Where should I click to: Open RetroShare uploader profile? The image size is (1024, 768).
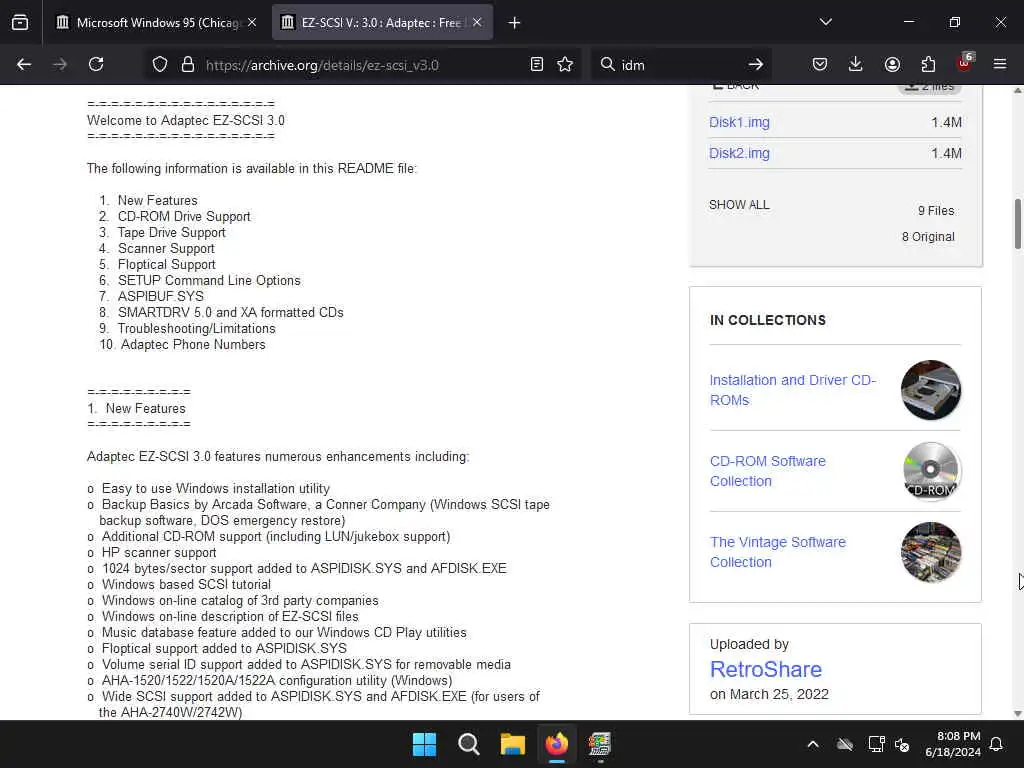point(765,669)
